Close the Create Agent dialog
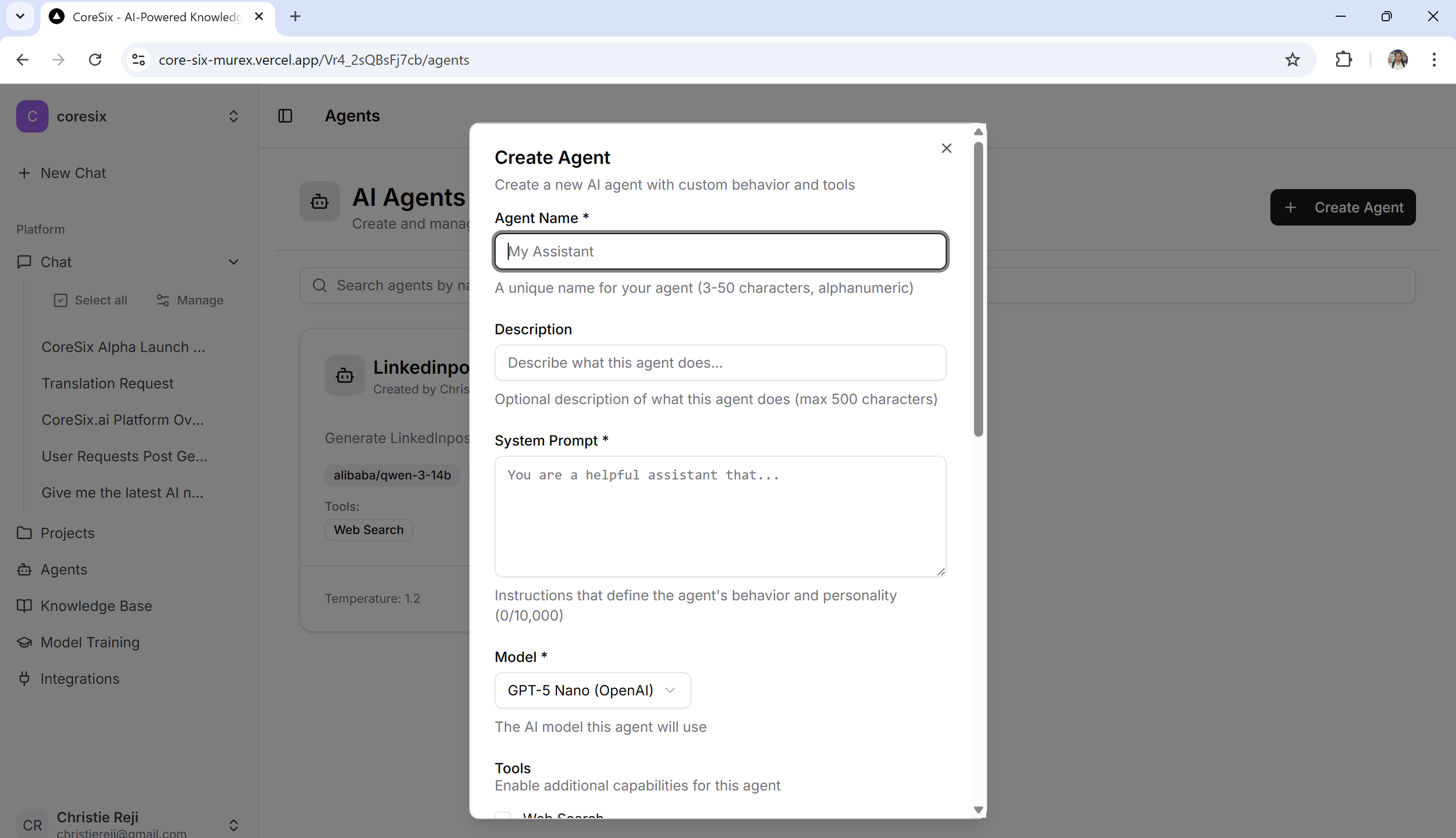Image resolution: width=1456 pixels, height=838 pixels. tap(946, 149)
